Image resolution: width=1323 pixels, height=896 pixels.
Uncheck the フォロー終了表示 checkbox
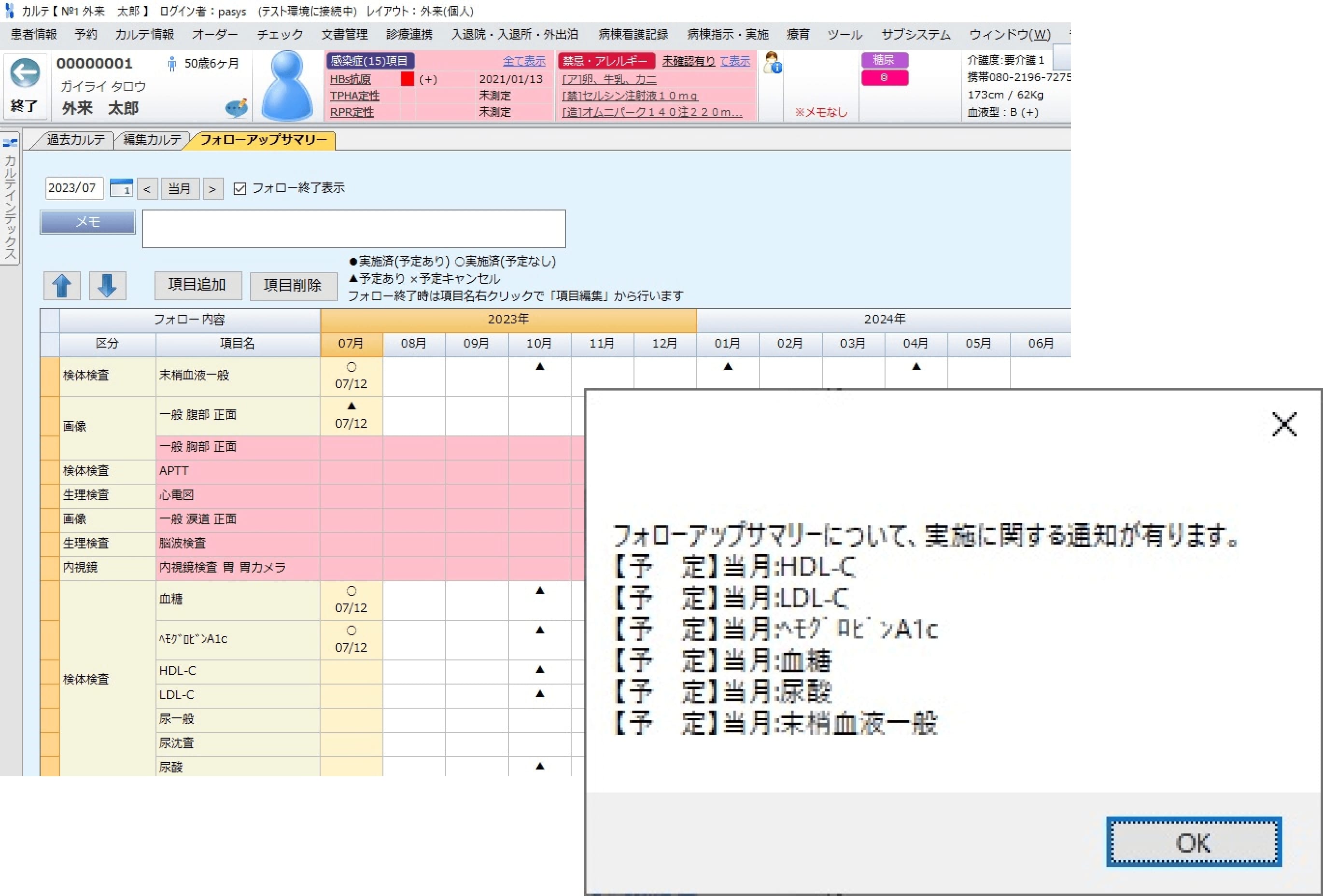point(239,187)
